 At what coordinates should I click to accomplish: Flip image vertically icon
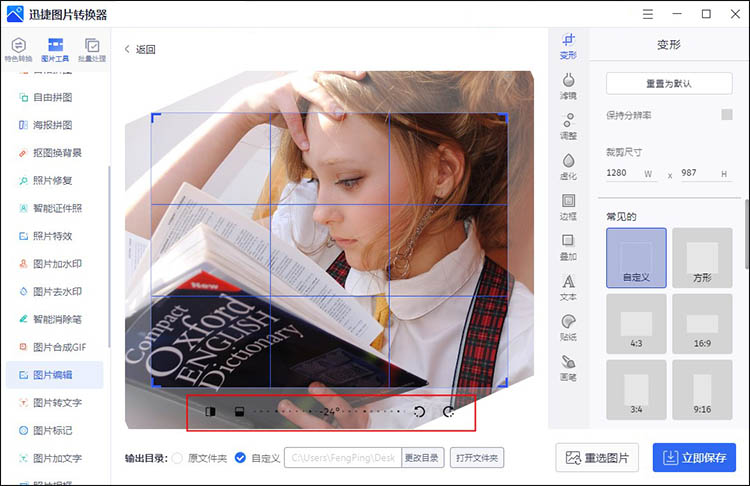pos(240,411)
